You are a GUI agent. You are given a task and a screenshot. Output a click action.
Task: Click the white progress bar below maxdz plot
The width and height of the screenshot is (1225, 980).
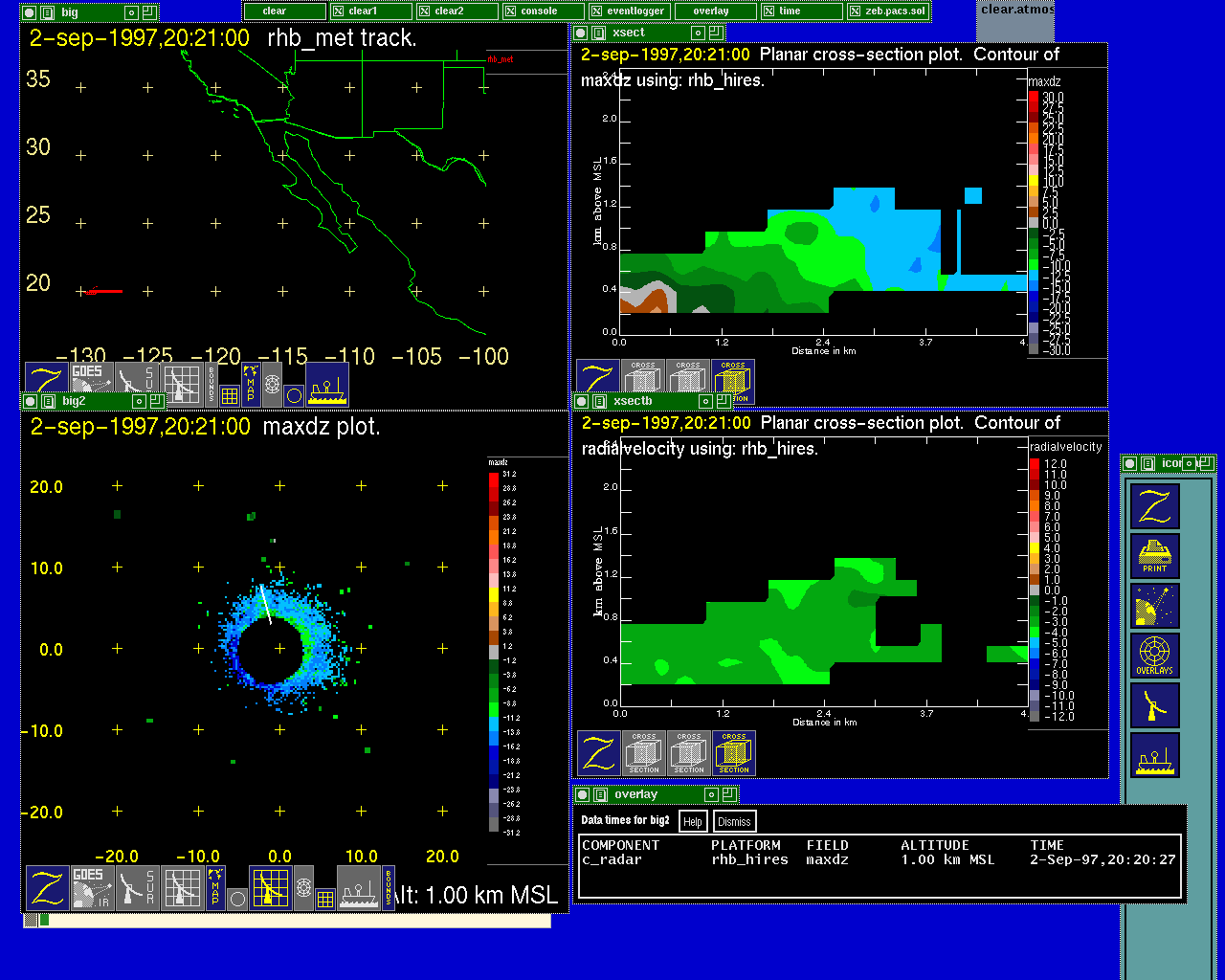click(x=297, y=921)
